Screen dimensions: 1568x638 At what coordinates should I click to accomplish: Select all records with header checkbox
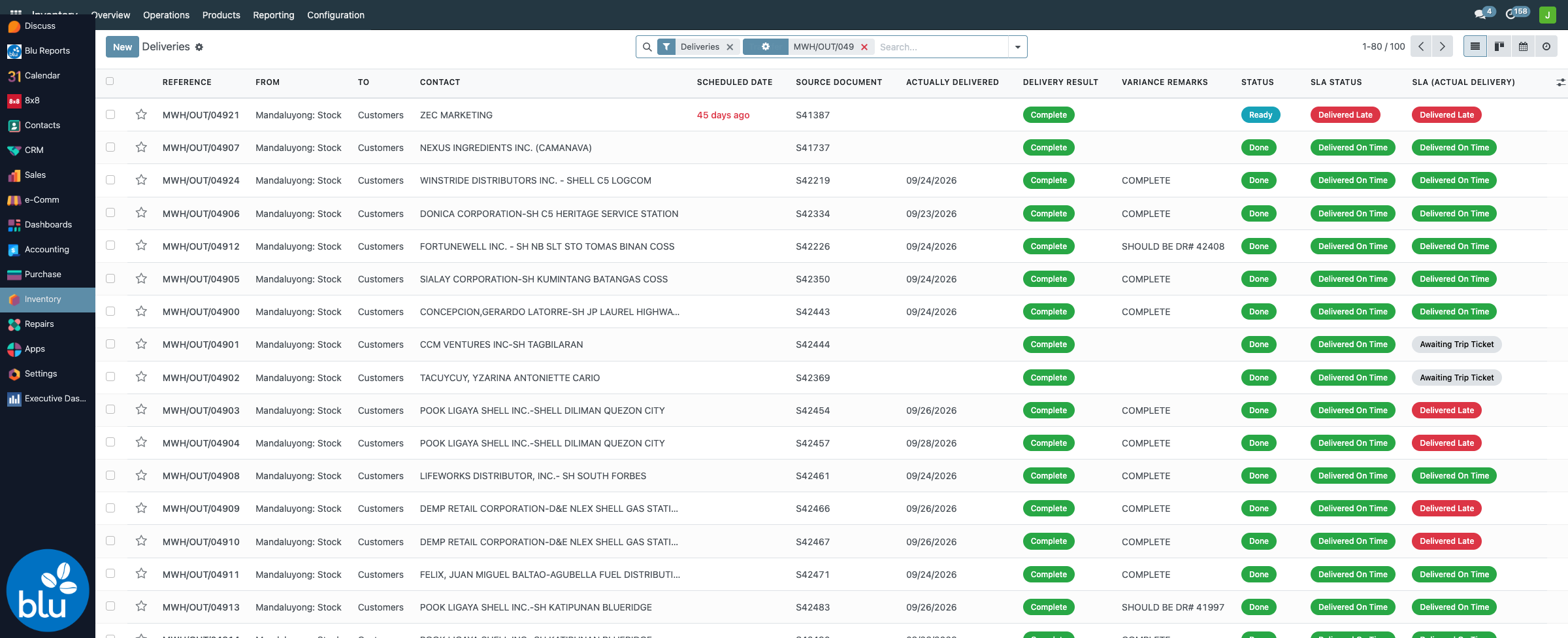click(110, 82)
